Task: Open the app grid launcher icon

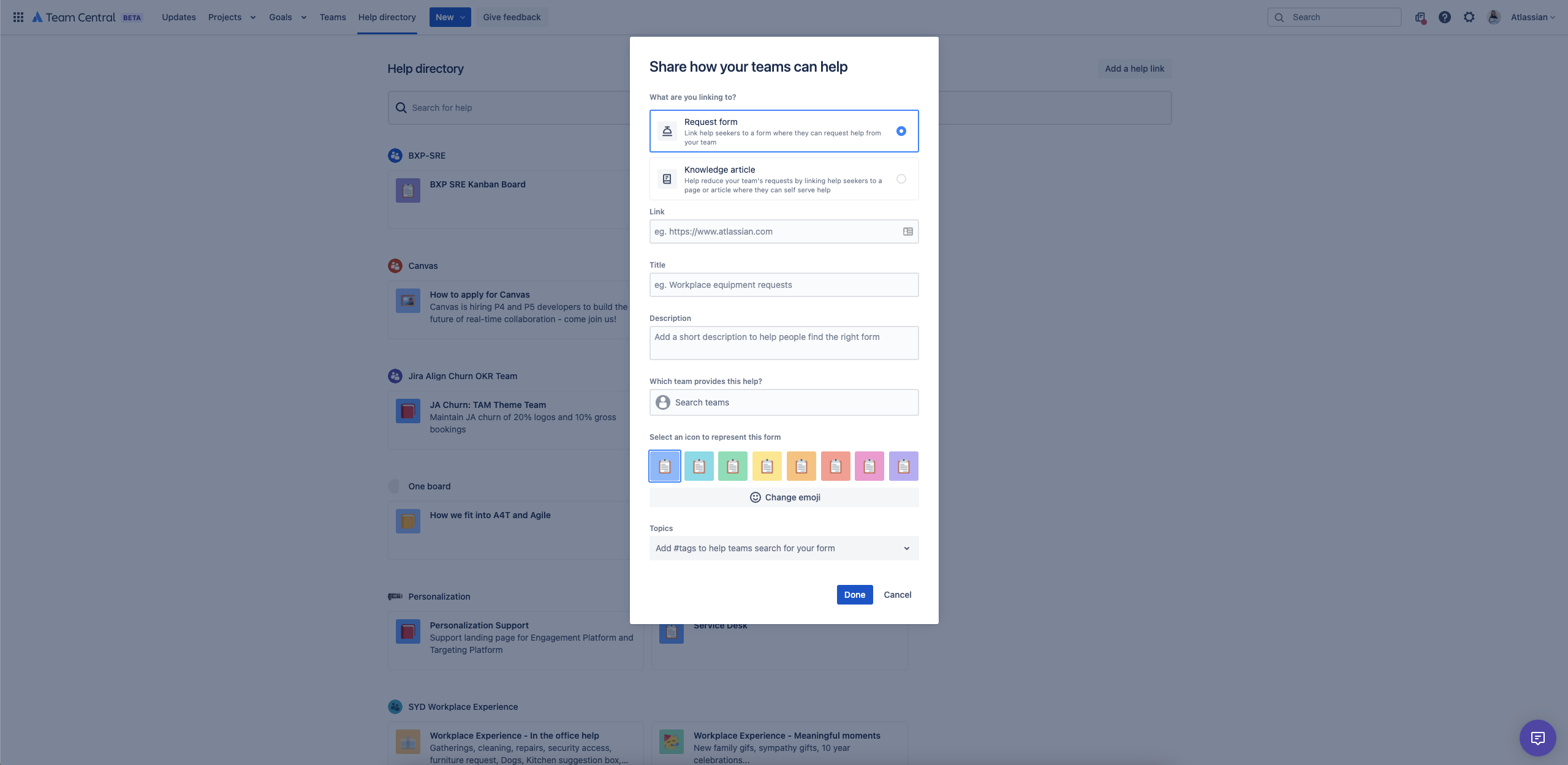Action: (18, 17)
